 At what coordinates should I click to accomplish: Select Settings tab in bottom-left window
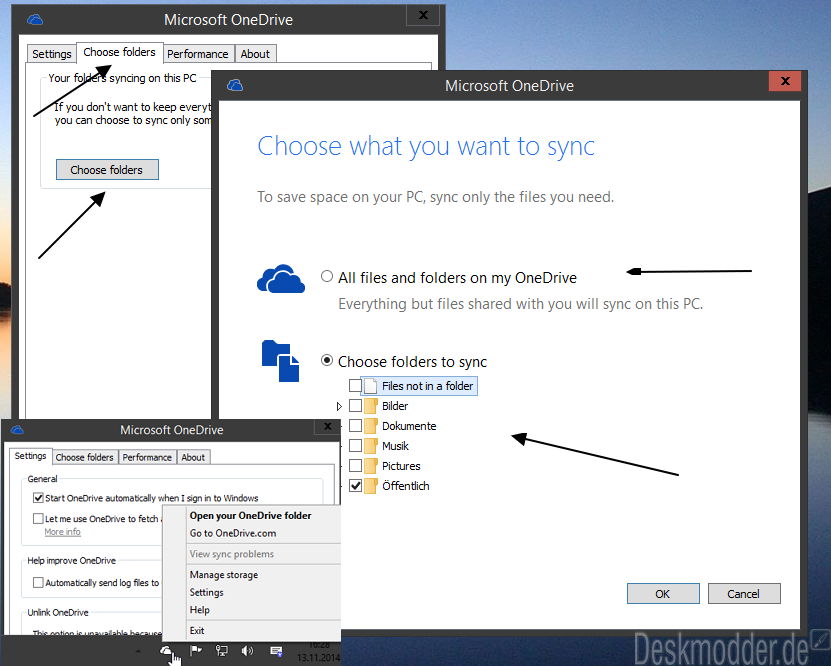(30, 456)
